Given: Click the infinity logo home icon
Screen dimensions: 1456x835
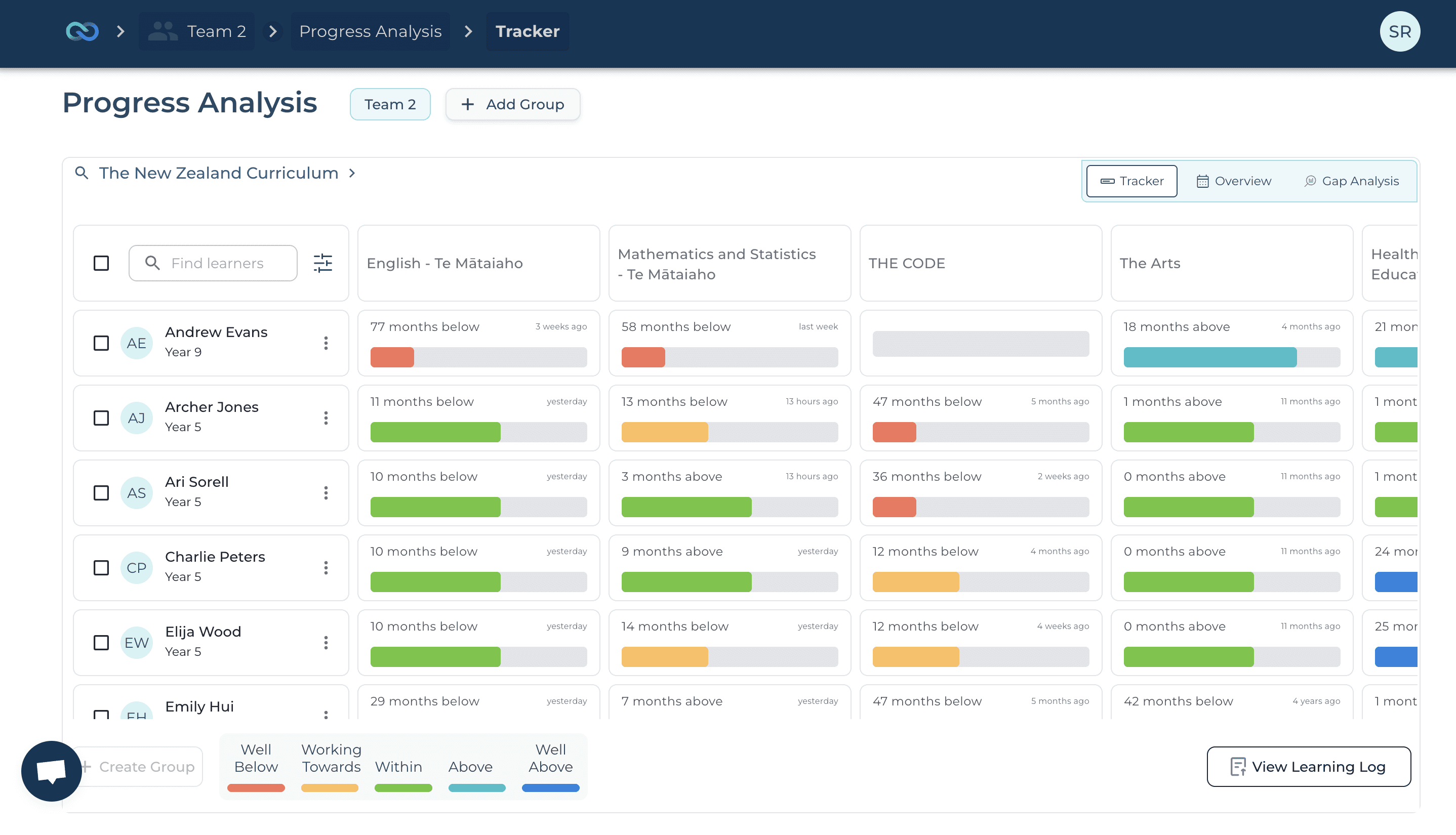Looking at the screenshot, I should pos(82,31).
